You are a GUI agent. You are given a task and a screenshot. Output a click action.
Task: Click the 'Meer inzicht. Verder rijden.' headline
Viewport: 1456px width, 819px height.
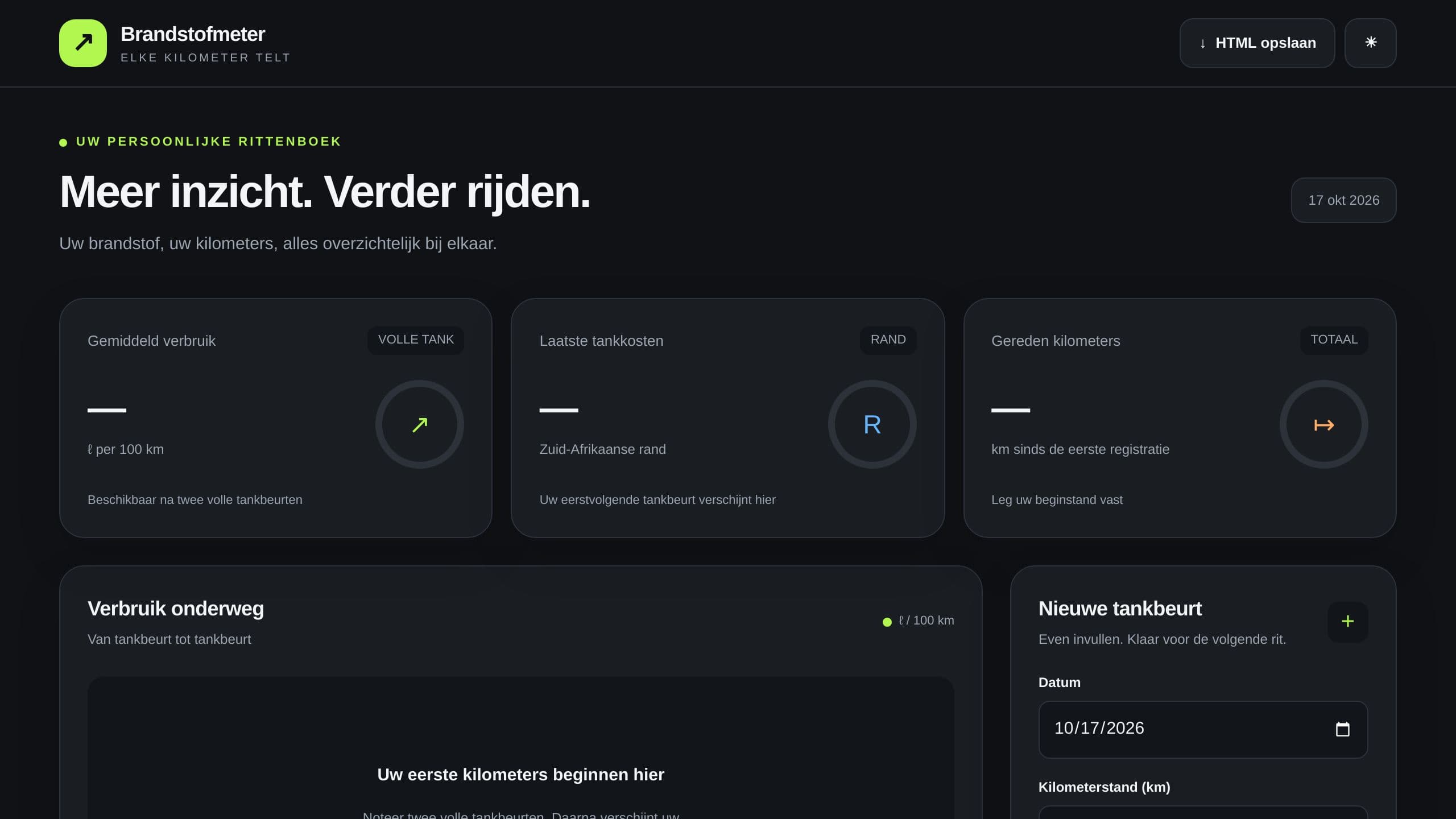point(325,192)
